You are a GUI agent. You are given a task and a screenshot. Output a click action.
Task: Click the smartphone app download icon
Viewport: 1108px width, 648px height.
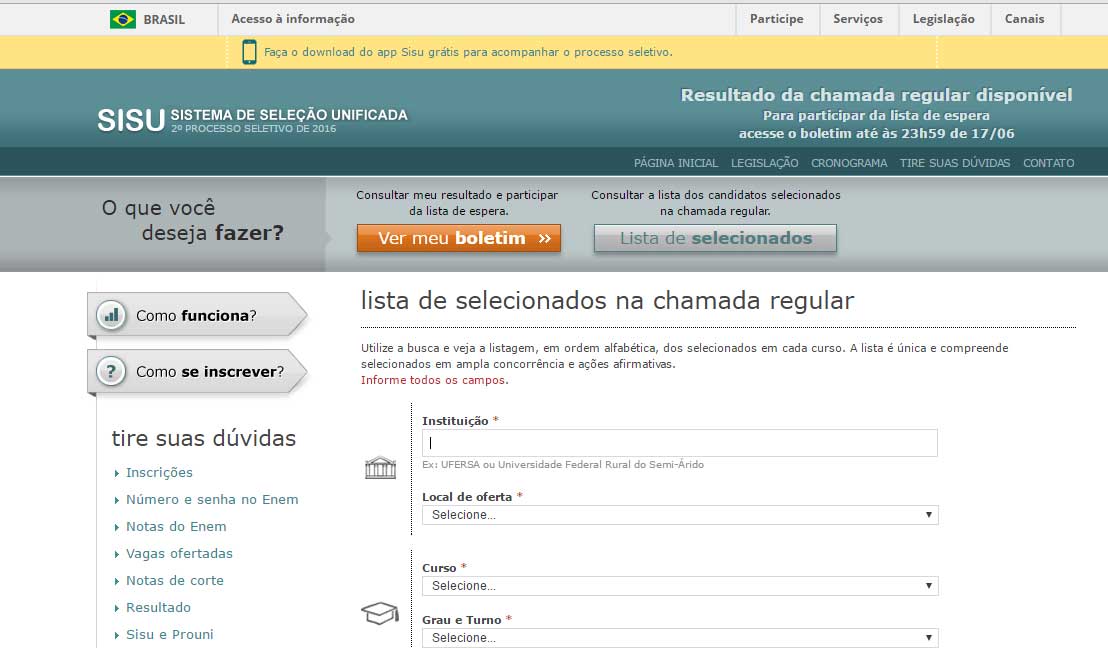[x=249, y=52]
